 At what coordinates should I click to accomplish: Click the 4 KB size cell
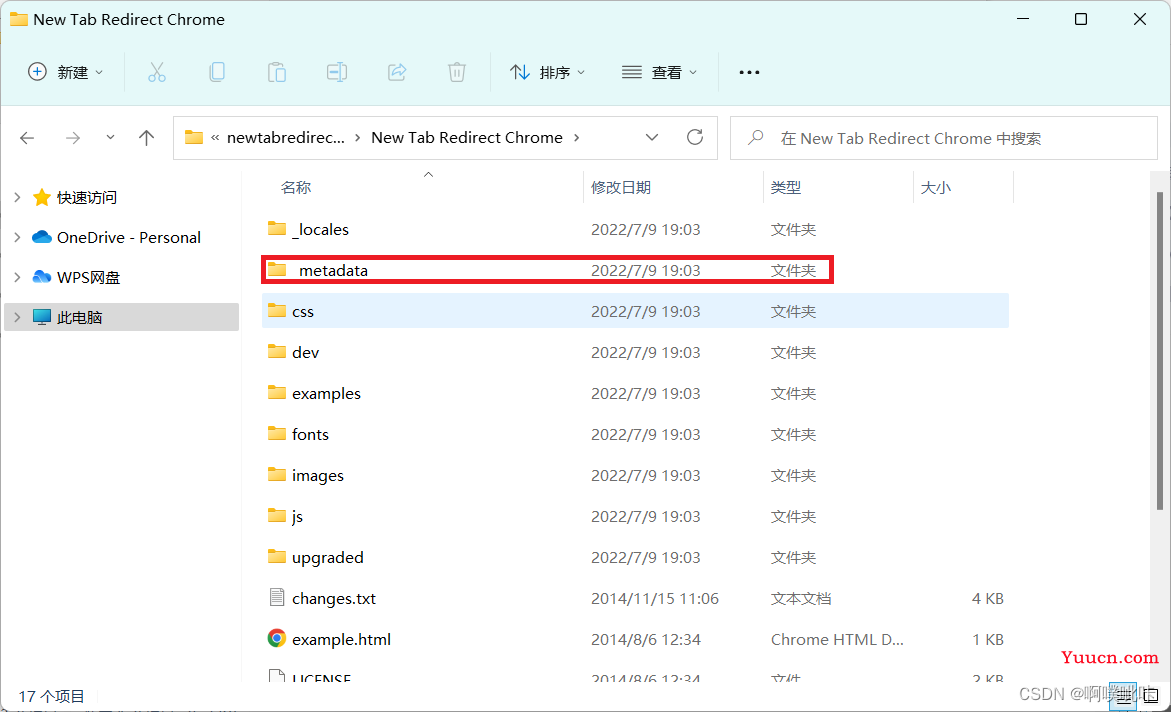[987, 598]
